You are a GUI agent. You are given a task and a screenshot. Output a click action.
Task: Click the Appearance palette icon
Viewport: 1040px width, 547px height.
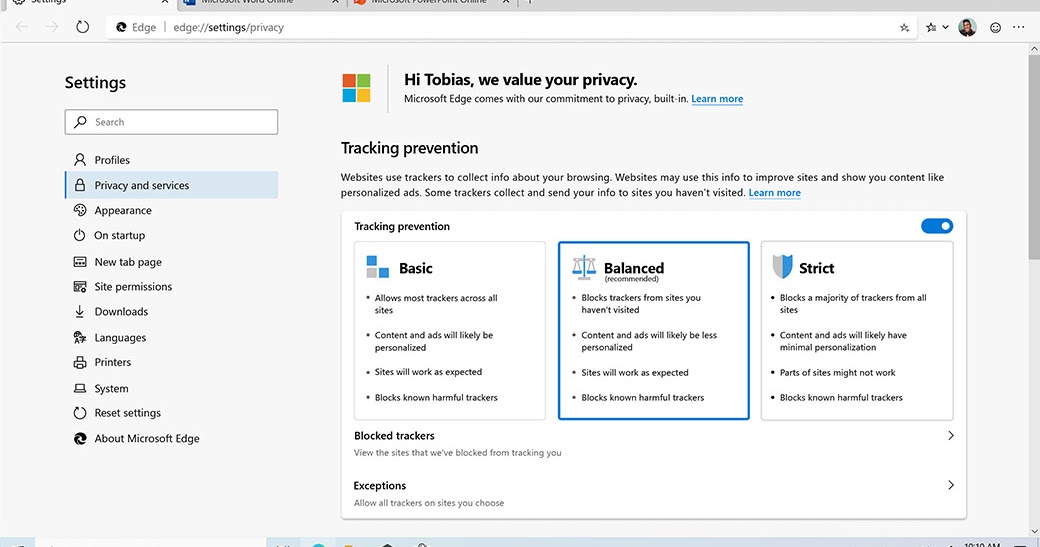click(x=80, y=210)
